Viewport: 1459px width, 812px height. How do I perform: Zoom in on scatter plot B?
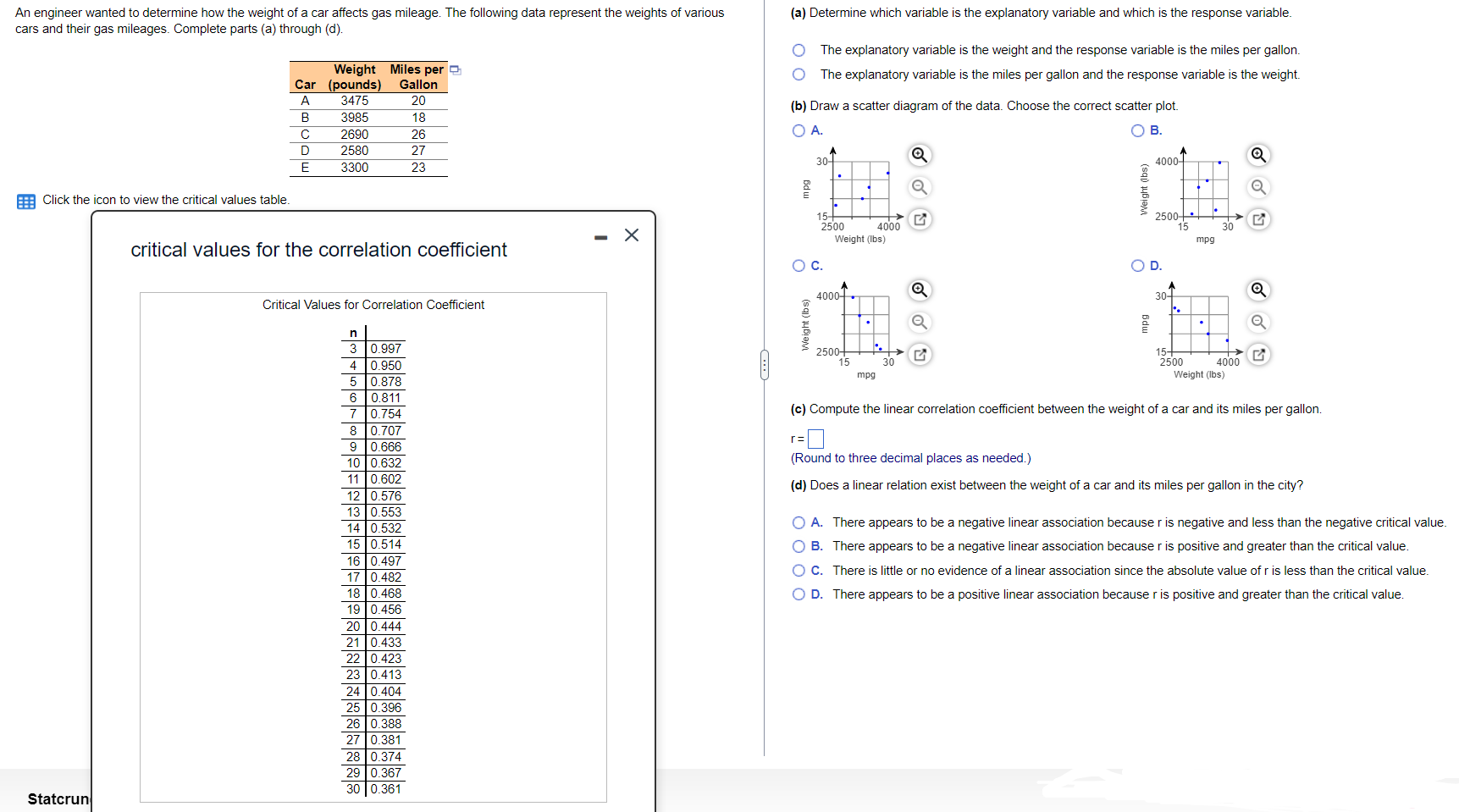pos(1258,155)
